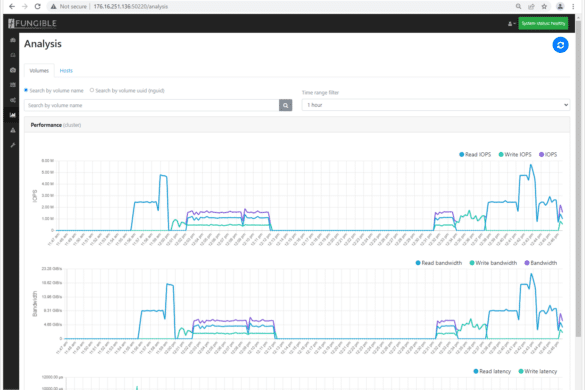Toggle Write bandwidth legend series
585x390 pixels.
pyautogui.click(x=493, y=263)
